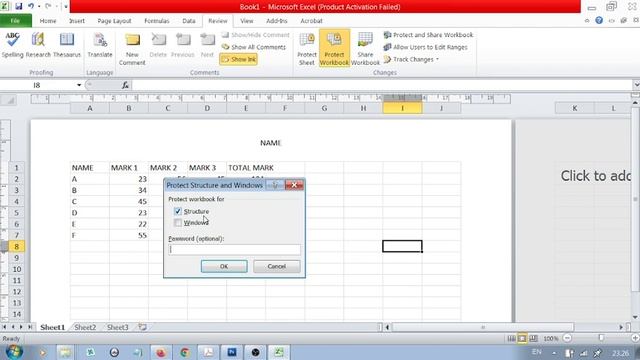Click the 100% zoom level
640x360 pixels.
(x=551, y=338)
